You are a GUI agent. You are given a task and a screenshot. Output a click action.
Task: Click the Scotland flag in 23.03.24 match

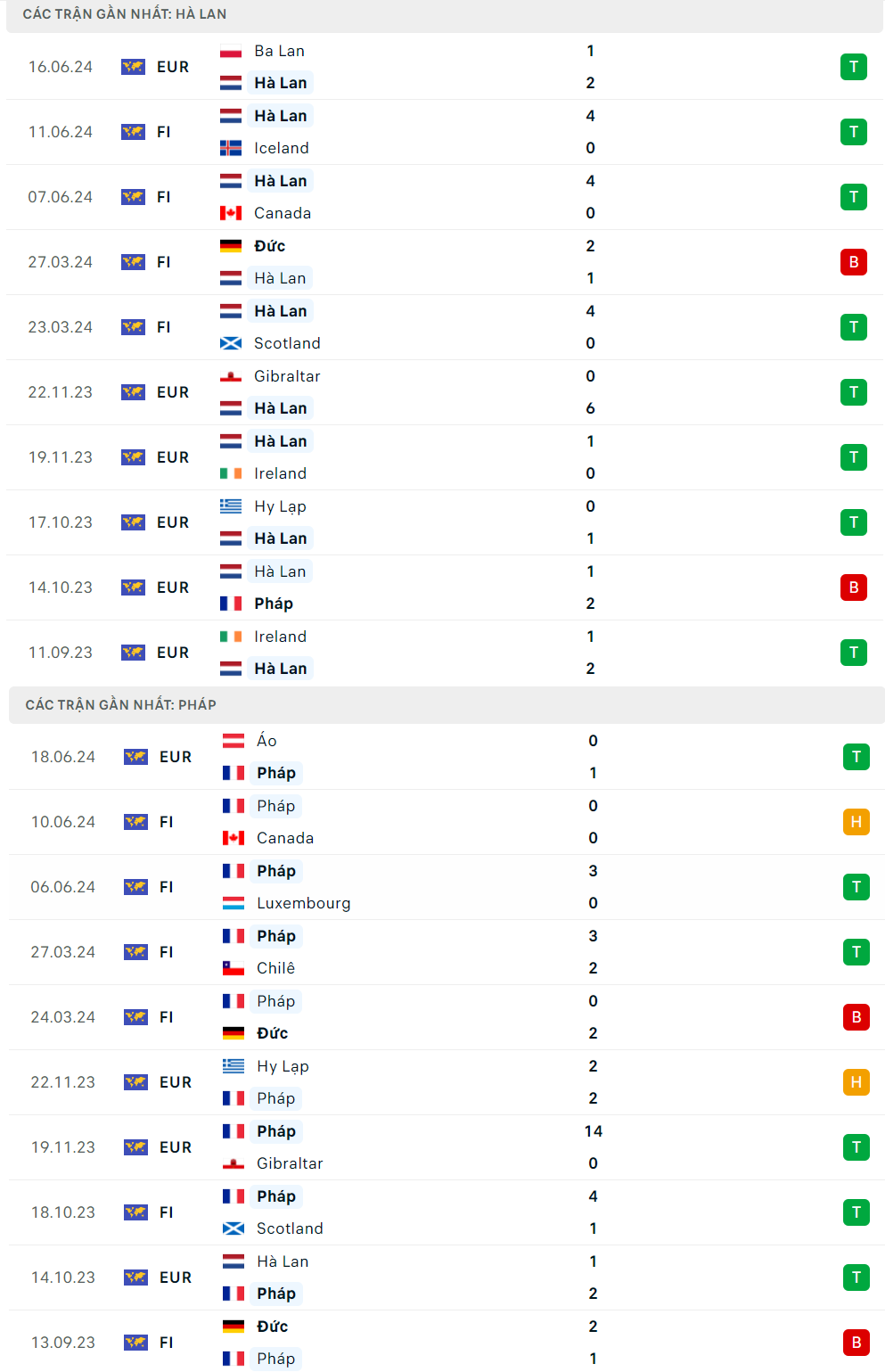231,343
